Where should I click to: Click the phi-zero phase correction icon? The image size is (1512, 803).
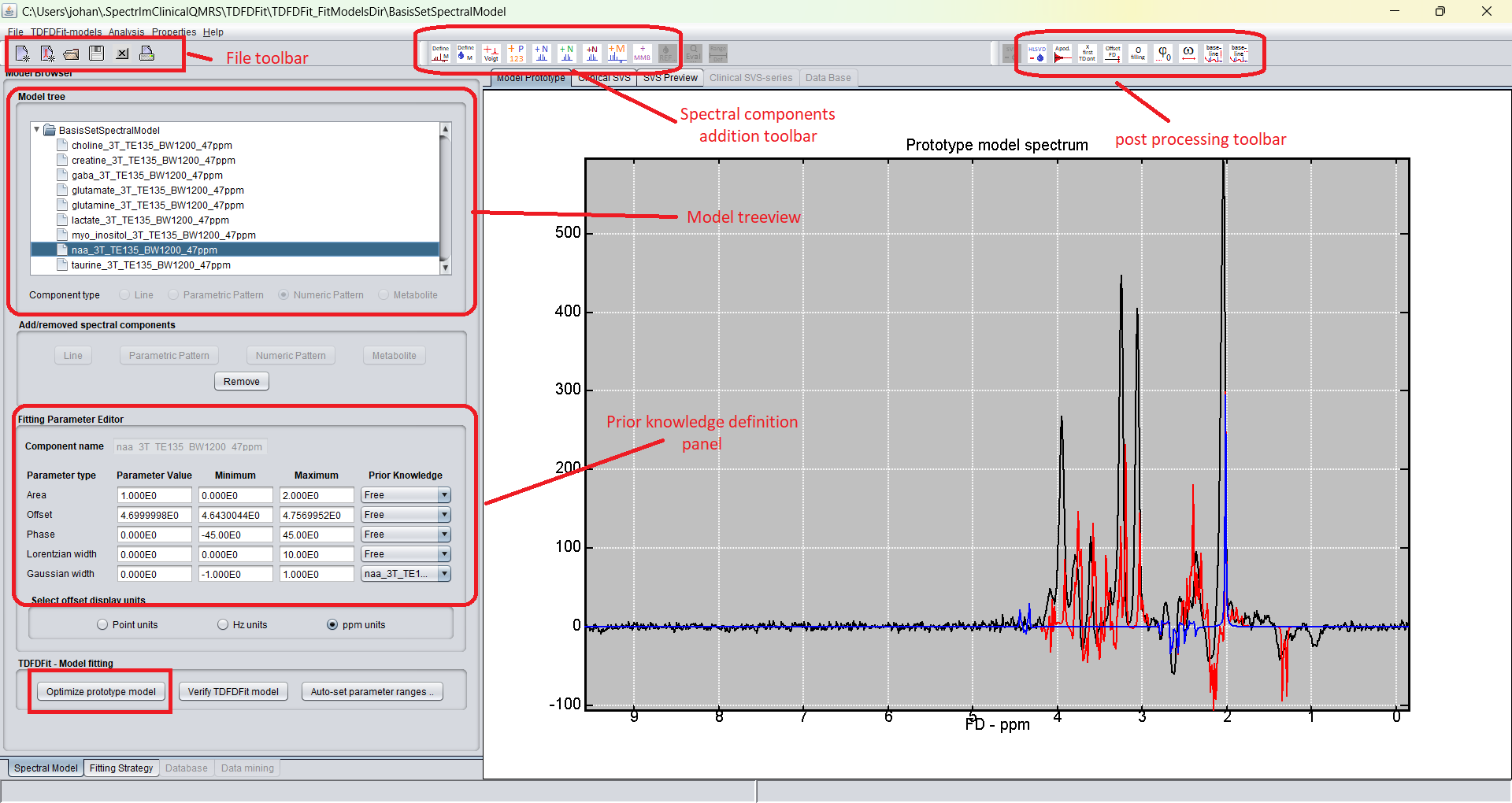(1163, 54)
